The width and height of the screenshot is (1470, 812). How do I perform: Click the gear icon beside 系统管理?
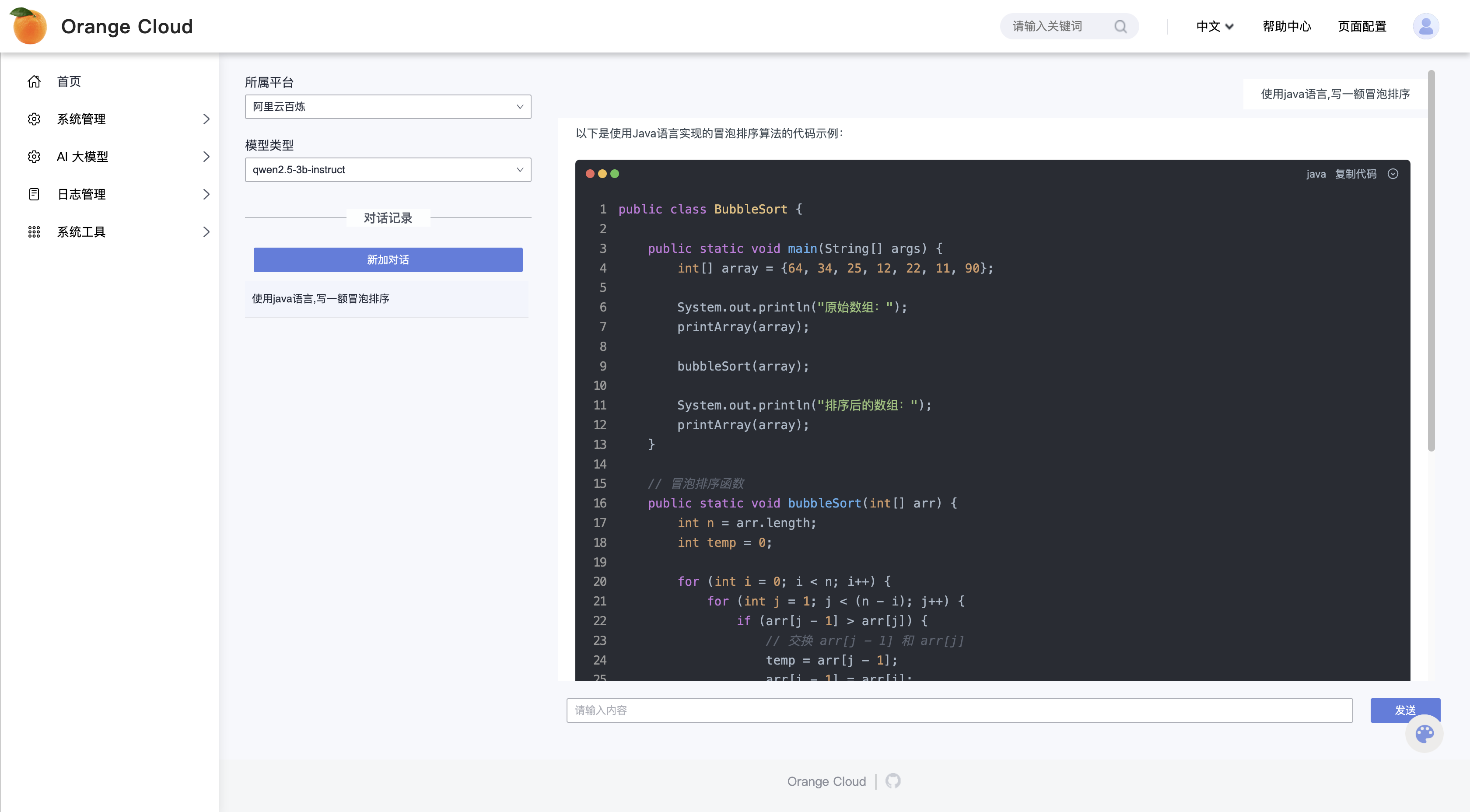tap(34, 119)
